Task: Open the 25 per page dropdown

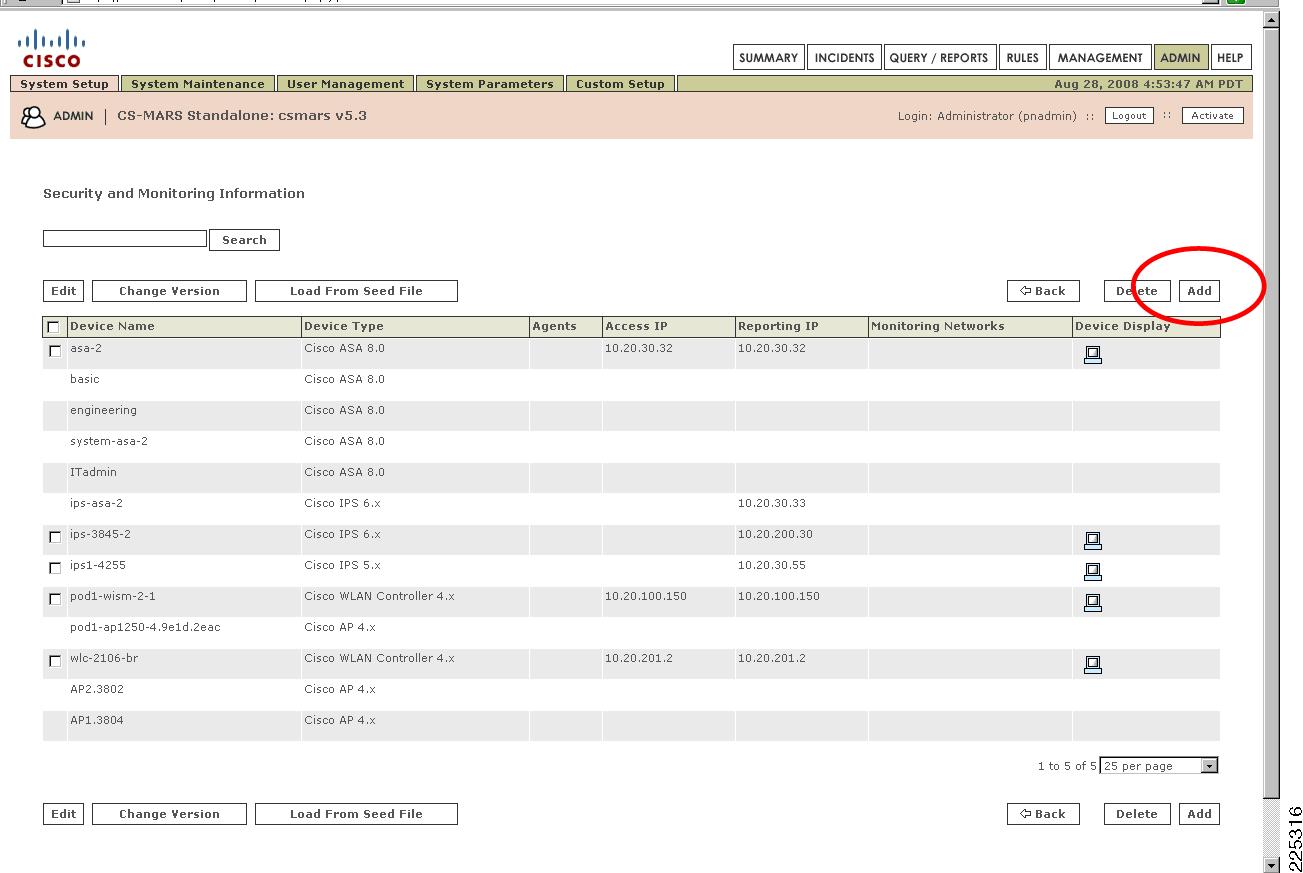Action: 1159,766
